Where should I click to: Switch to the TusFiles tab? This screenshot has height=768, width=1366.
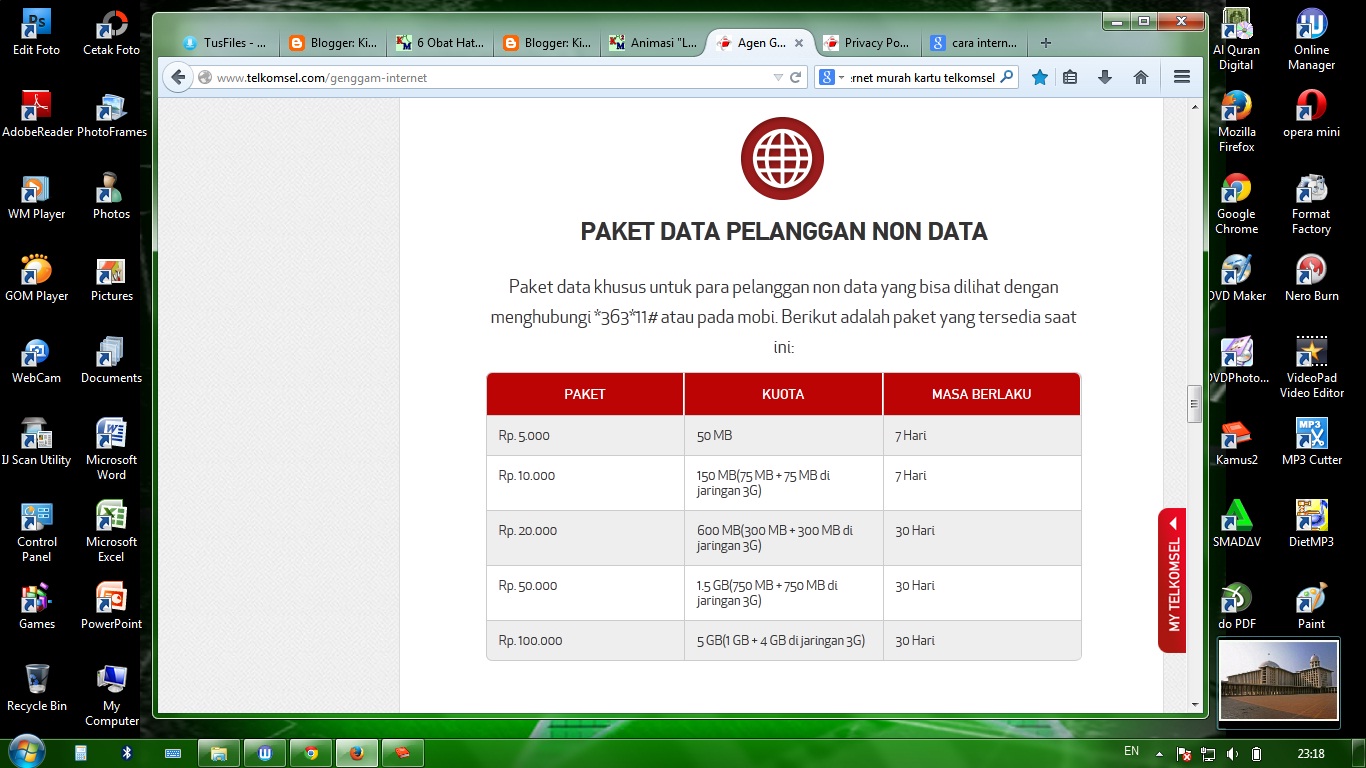pyautogui.click(x=224, y=43)
